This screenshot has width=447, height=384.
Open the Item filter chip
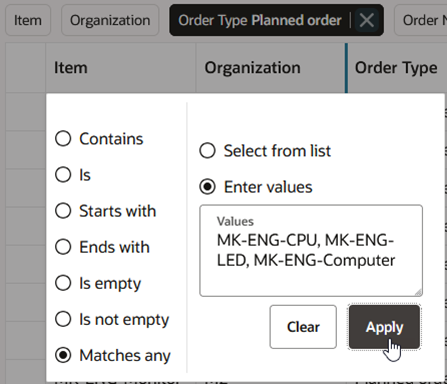pos(28,20)
